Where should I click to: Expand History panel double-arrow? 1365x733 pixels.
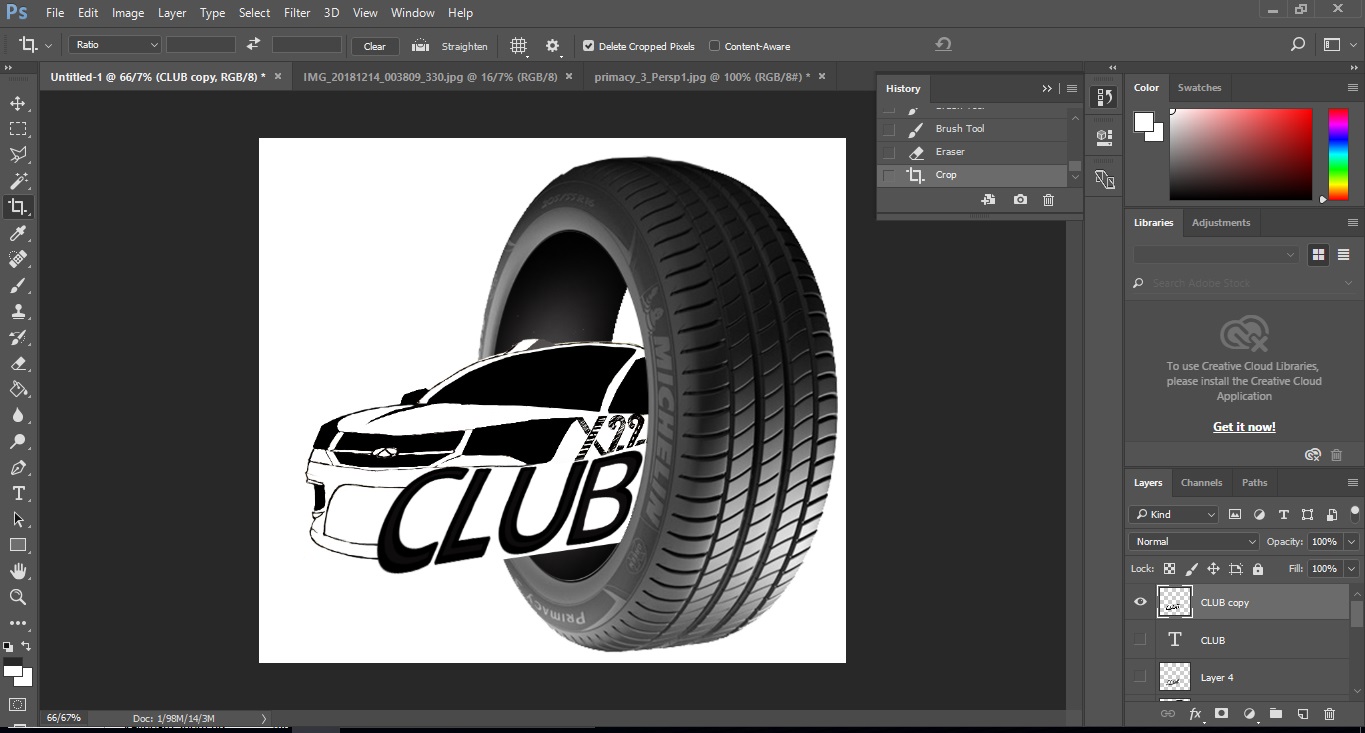1047,88
